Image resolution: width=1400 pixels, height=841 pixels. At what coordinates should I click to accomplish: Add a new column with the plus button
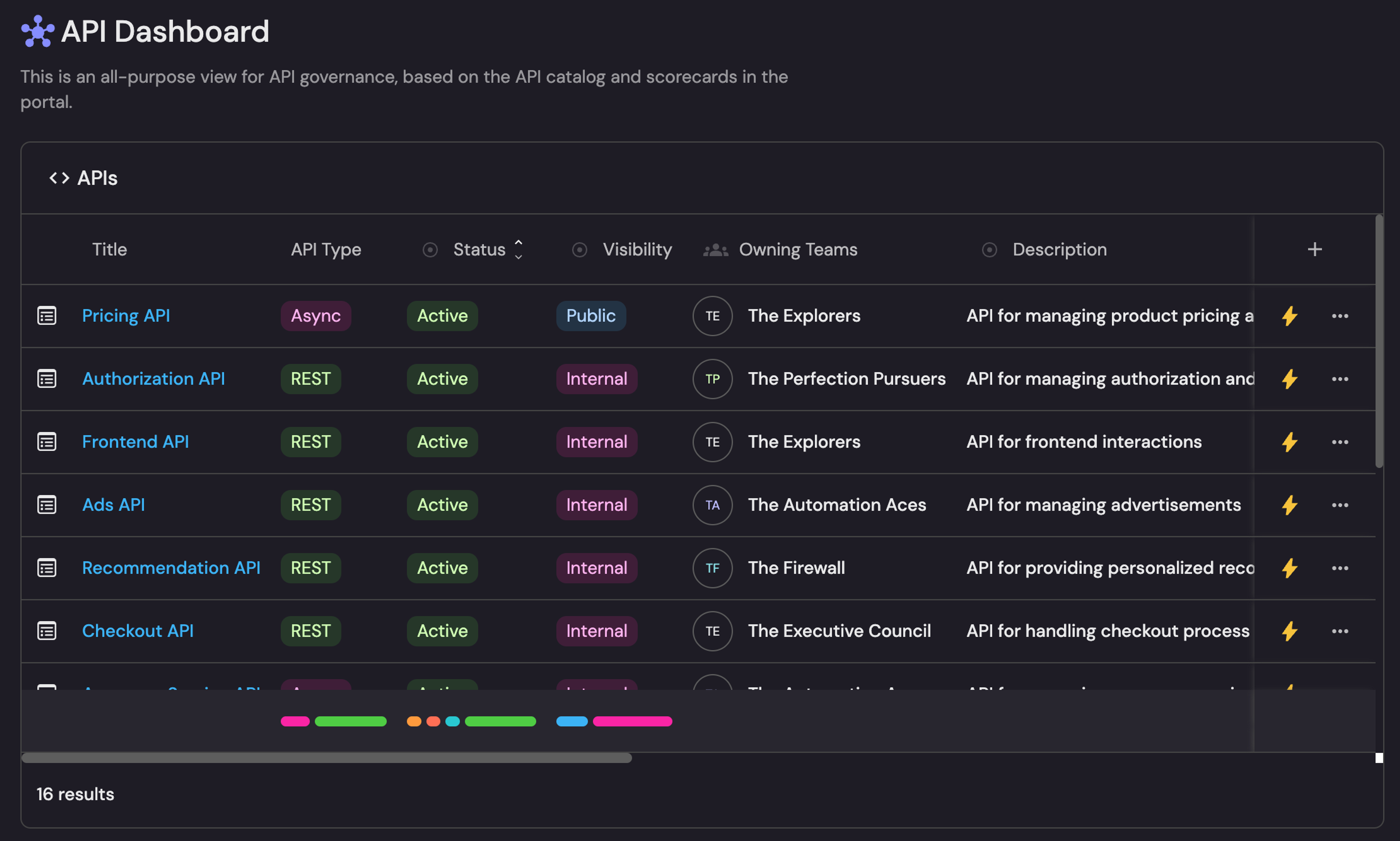(x=1315, y=249)
